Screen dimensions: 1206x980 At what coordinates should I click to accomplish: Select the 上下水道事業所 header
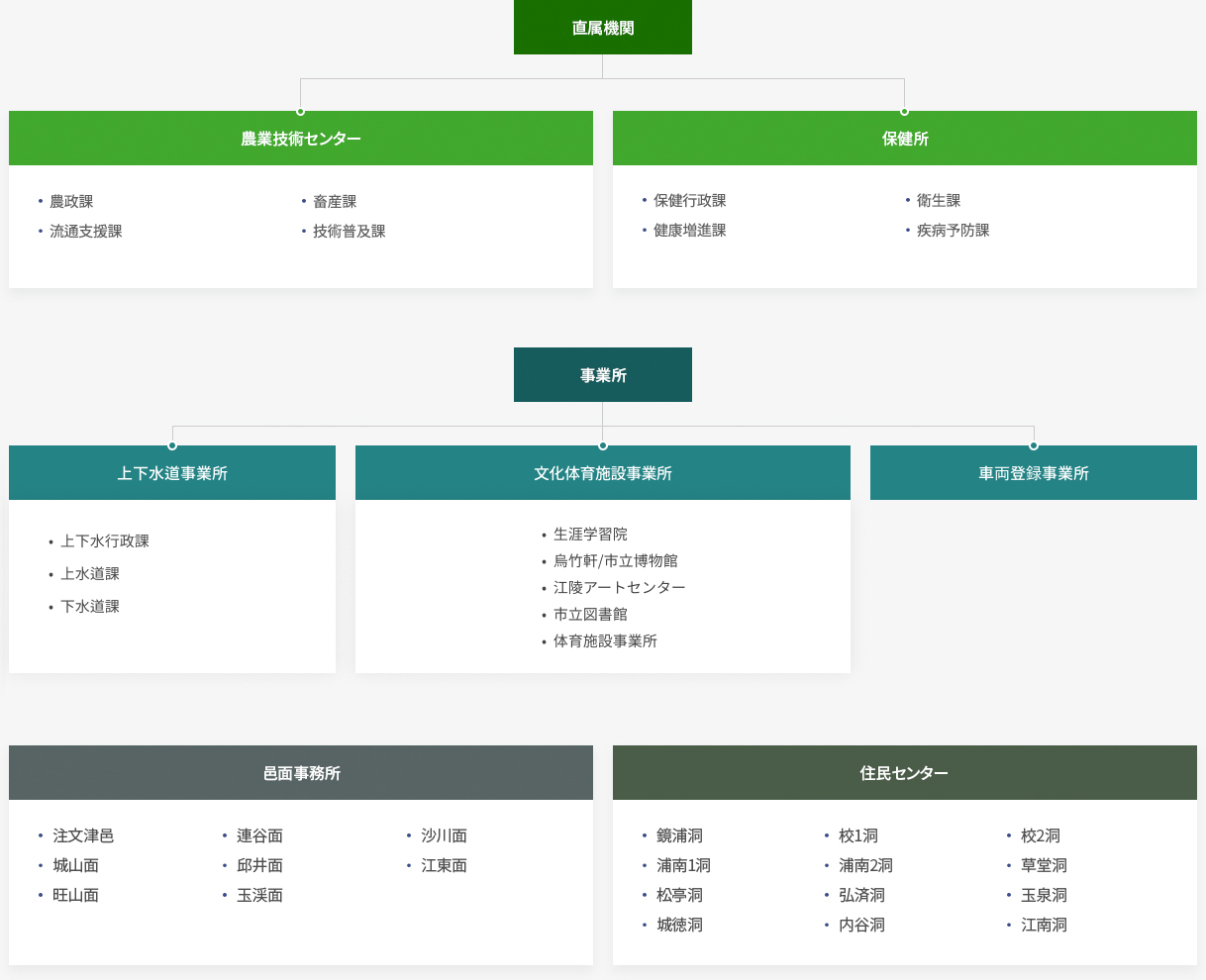point(172,472)
